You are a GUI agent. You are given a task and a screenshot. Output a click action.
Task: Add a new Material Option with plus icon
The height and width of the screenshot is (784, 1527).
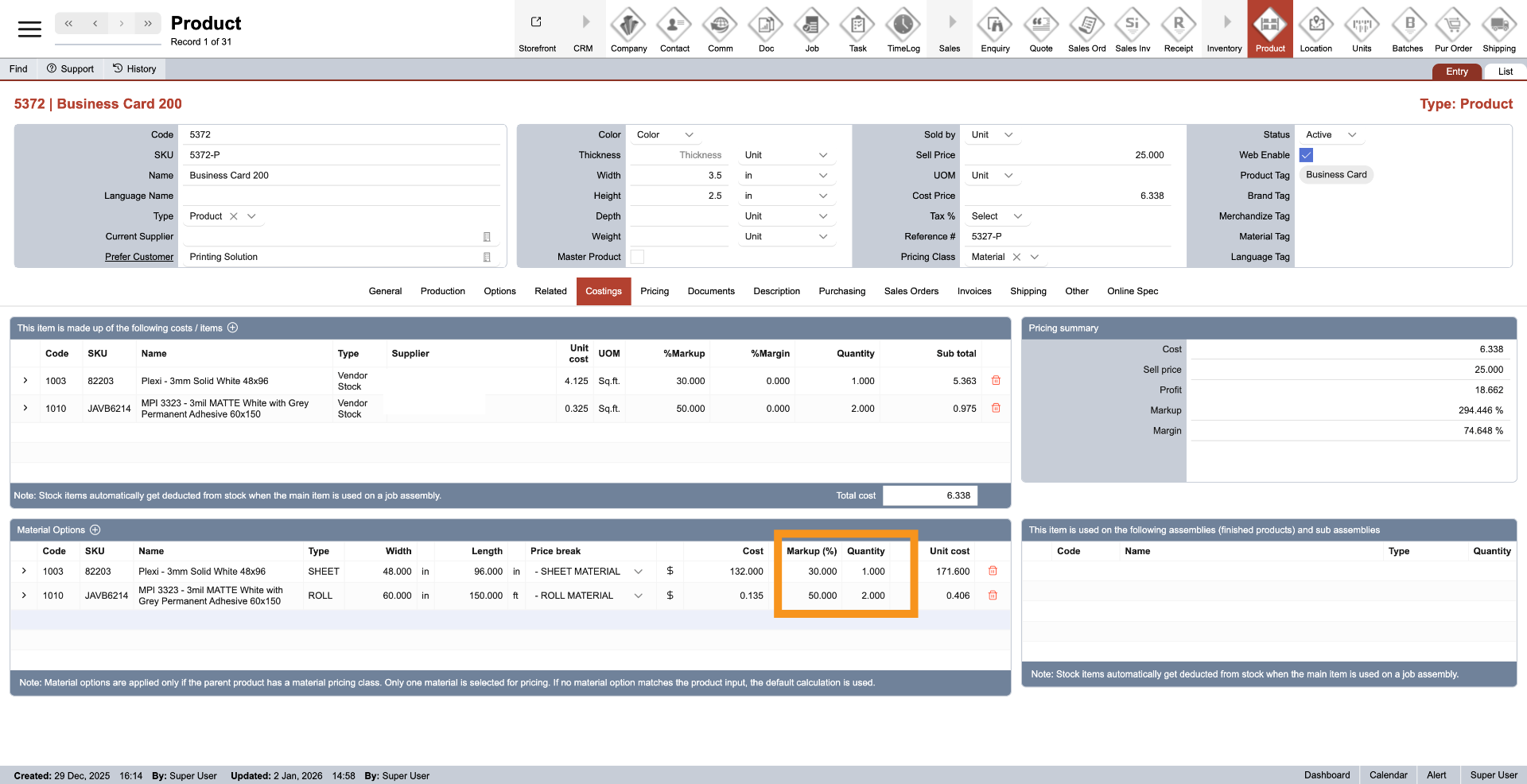95,530
